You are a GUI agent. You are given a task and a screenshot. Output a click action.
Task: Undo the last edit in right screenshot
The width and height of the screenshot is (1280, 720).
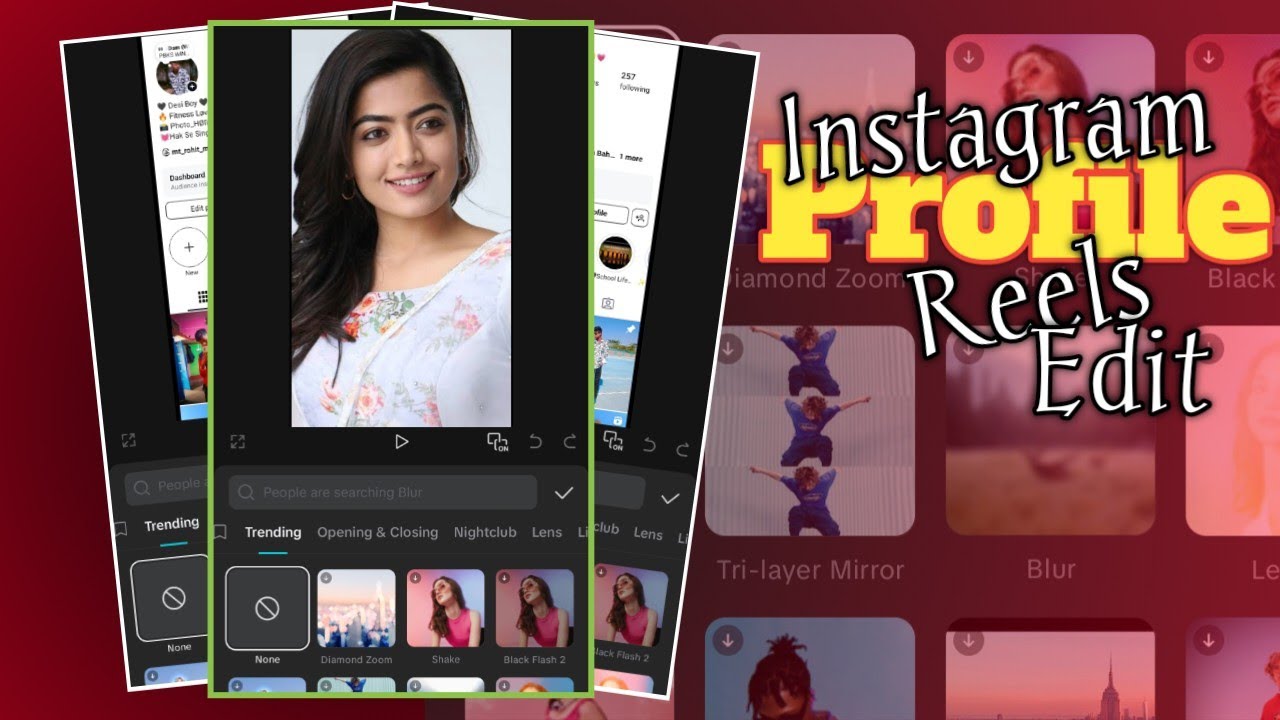click(650, 445)
